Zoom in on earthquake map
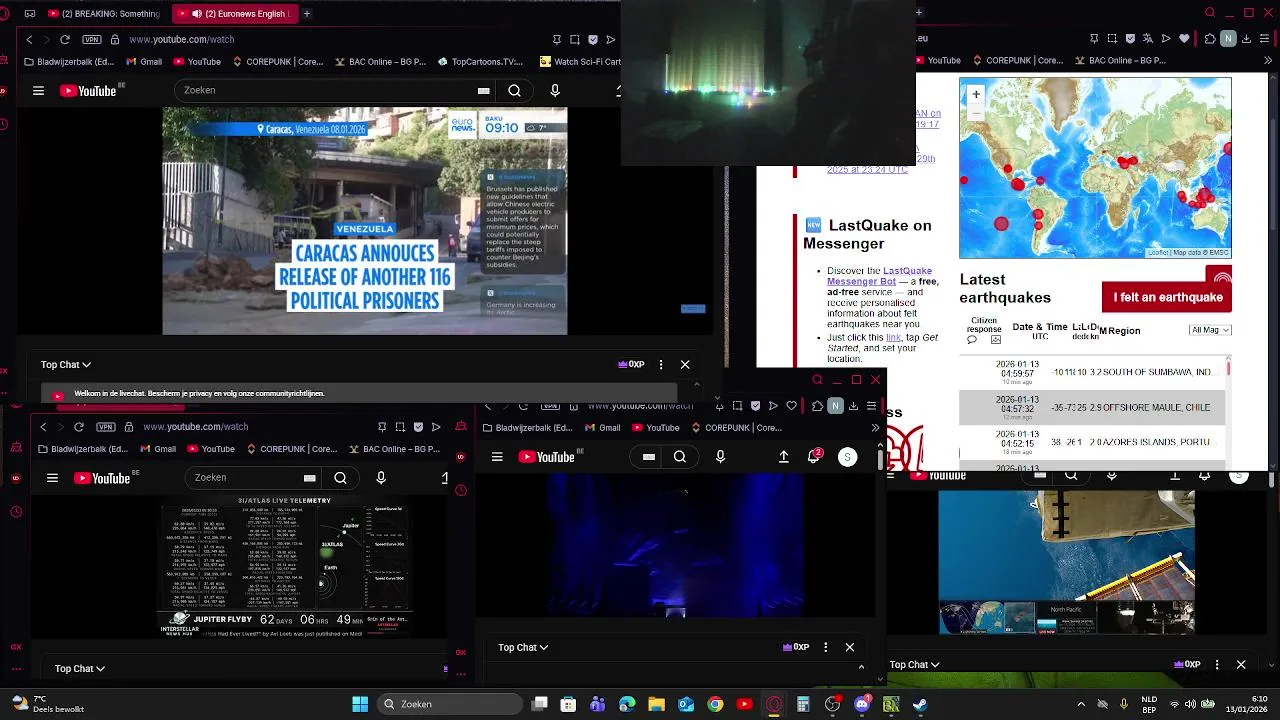The height and width of the screenshot is (720, 1280). point(976,94)
